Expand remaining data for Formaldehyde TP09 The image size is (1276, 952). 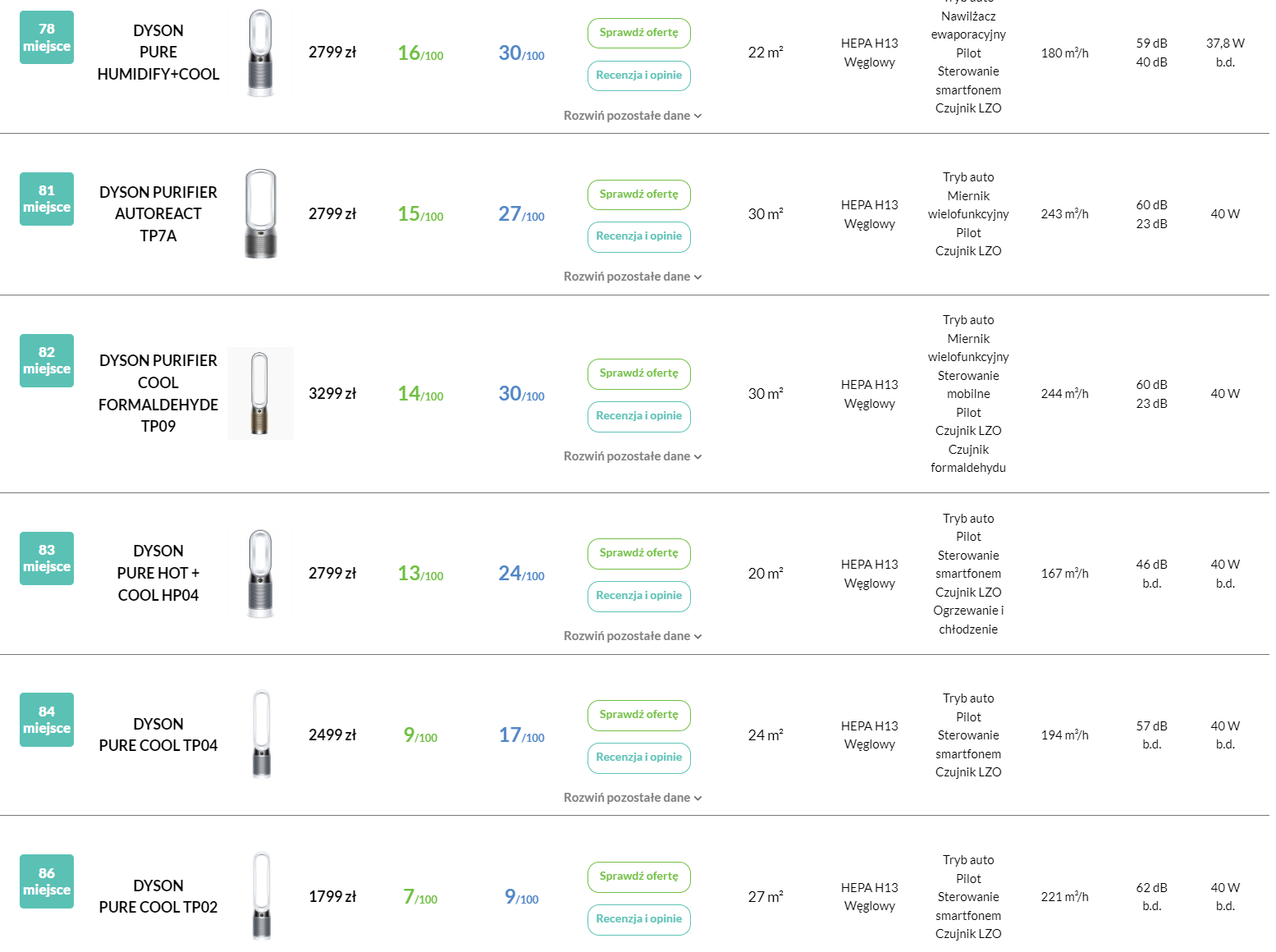coord(632,456)
